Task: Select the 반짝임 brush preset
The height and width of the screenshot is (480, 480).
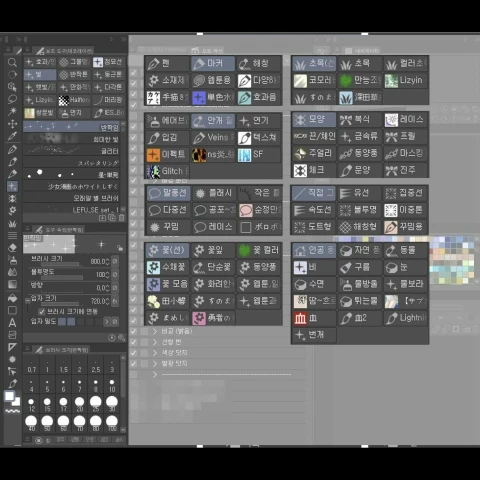Action: click(72, 127)
